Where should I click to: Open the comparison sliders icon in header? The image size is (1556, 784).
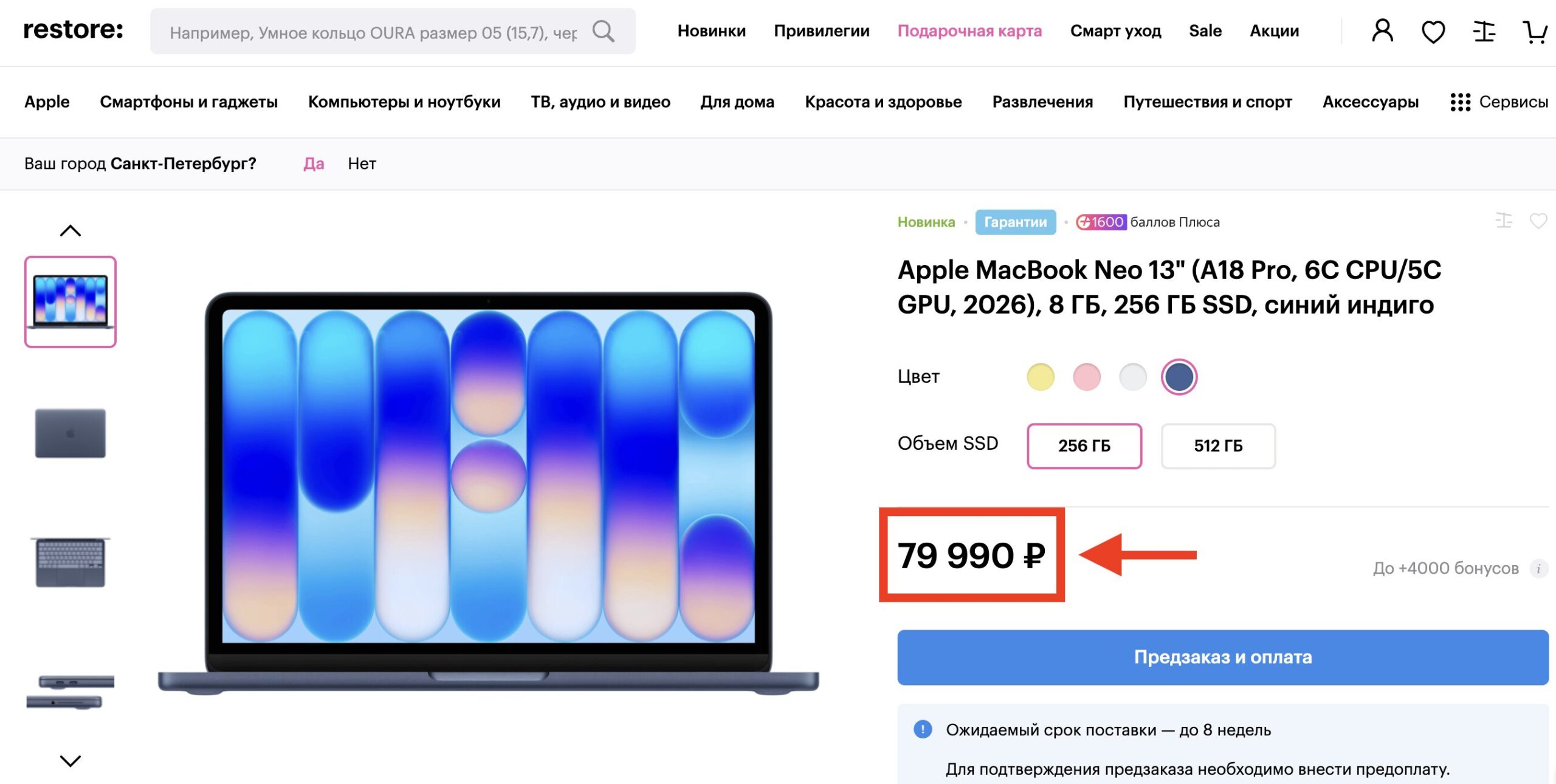point(1485,31)
